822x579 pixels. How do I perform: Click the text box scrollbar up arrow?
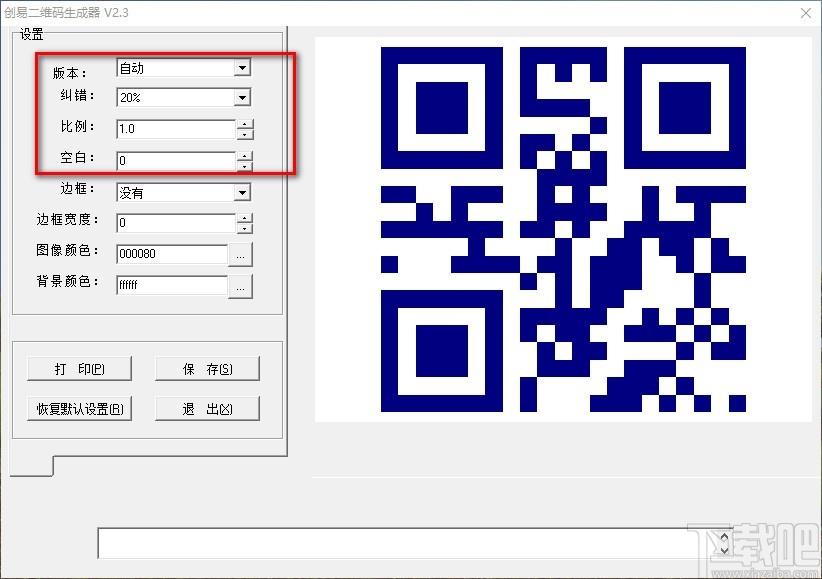tap(724, 537)
